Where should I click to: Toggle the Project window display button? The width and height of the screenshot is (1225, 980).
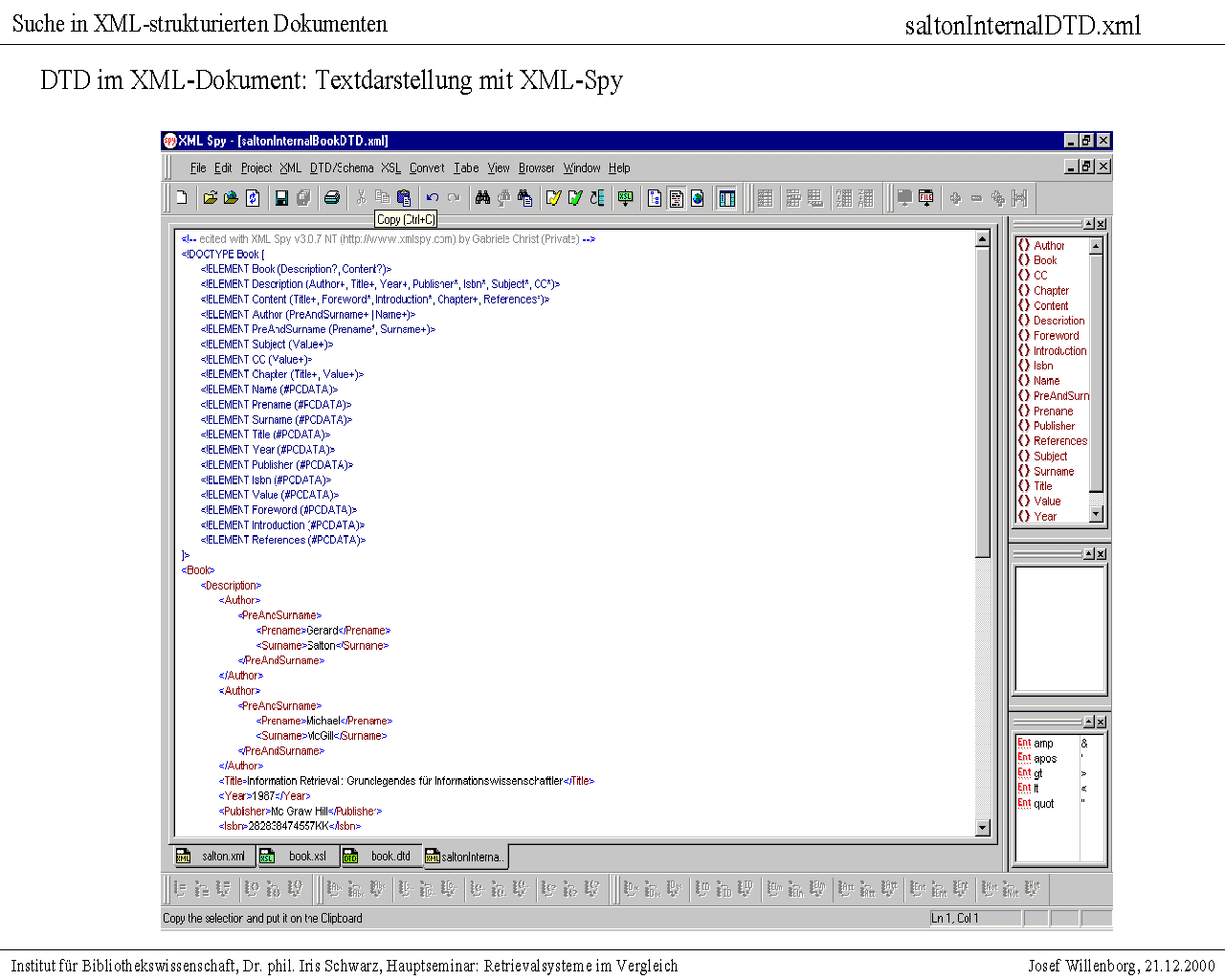pos(727,198)
